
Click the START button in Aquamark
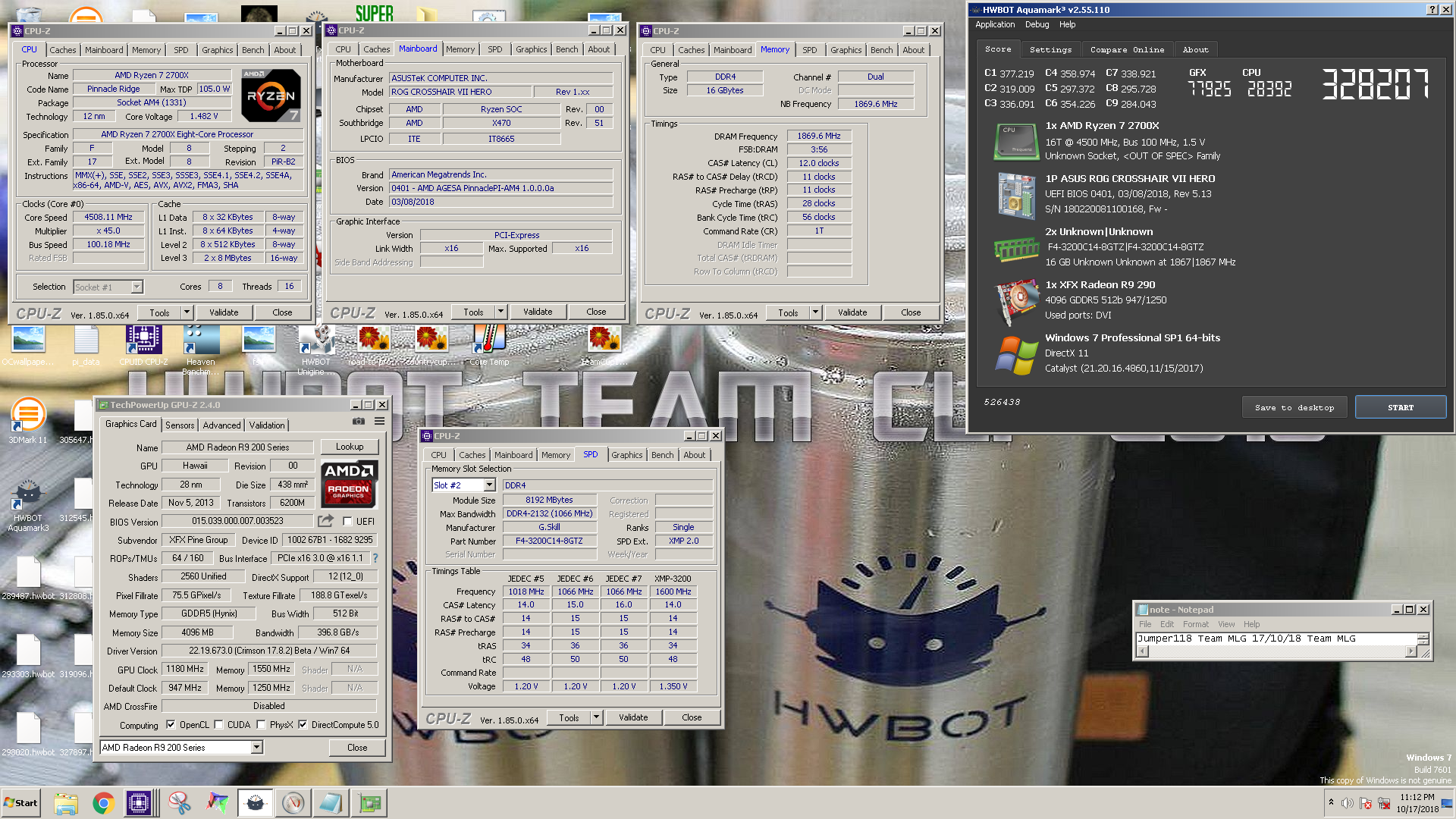[x=1401, y=407]
